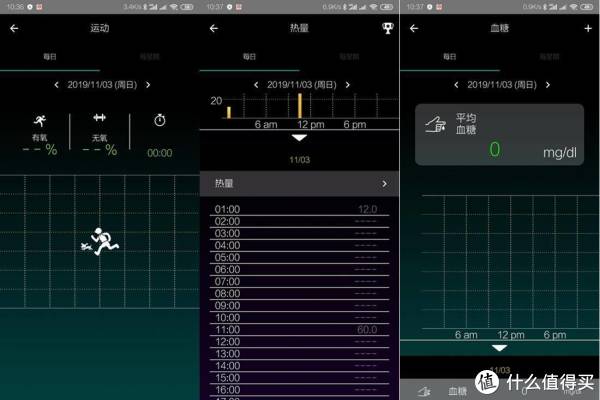The height and width of the screenshot is (400, 600).
Task: Select the 05:00 calorie row
Action: (x=299, y=257)
